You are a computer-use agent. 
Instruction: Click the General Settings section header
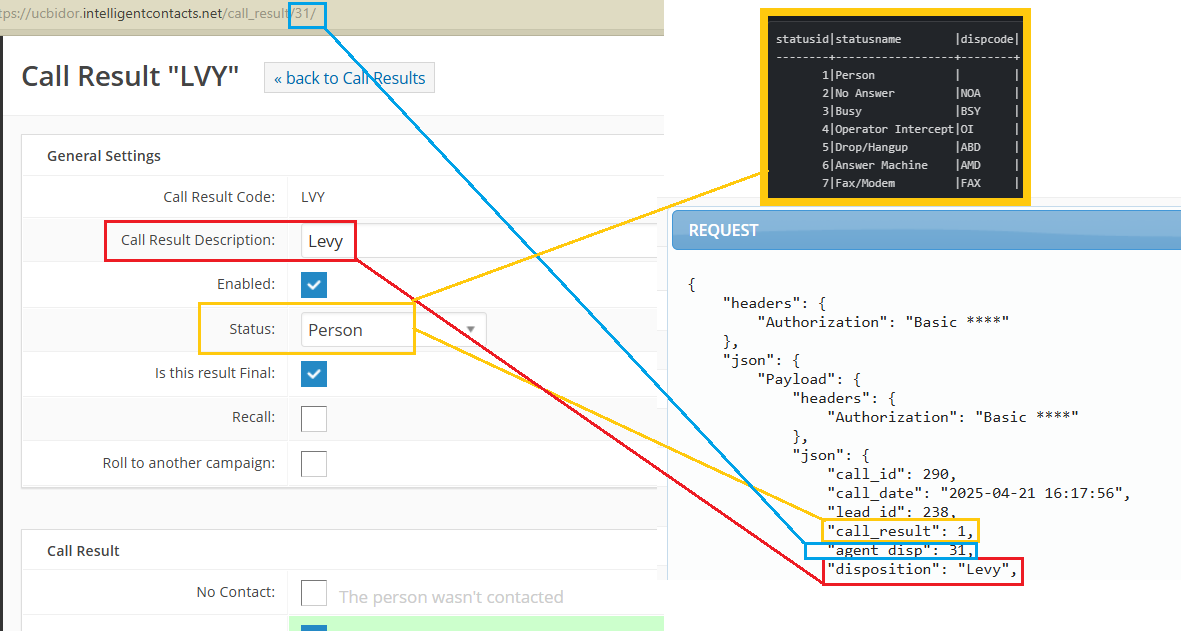tap(104, 156)
